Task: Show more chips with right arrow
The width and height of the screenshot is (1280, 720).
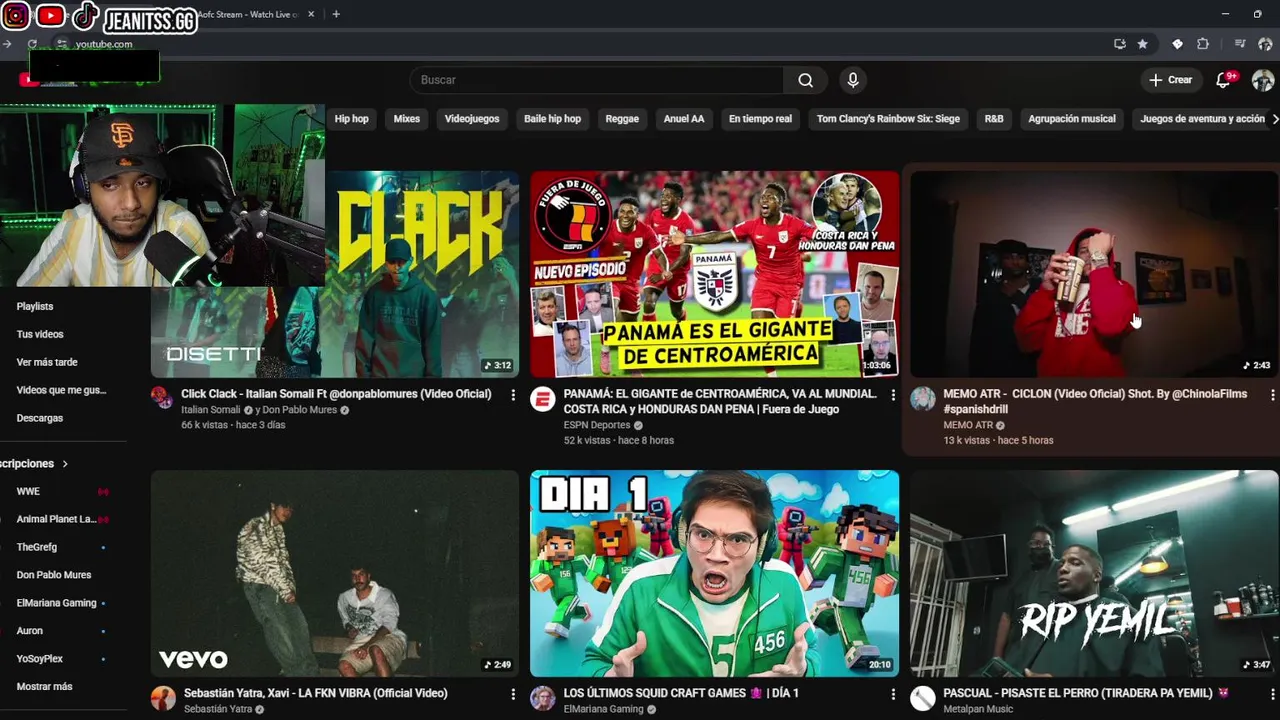Action: coord(1274,119)
